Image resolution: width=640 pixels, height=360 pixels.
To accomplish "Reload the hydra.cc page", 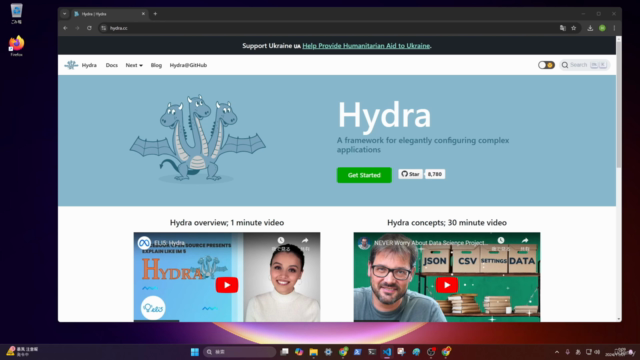I will pyautogui.click(x=89, y=28).
